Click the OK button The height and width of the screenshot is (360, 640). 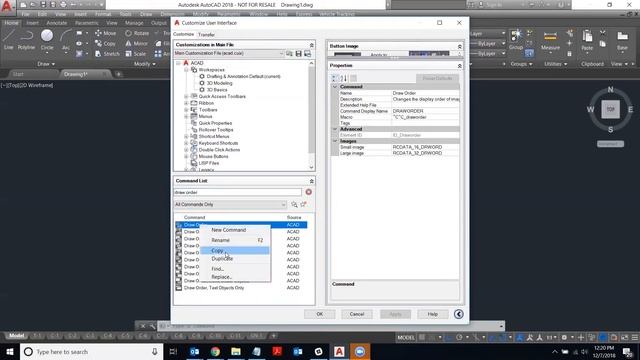[x=320, y=314]
